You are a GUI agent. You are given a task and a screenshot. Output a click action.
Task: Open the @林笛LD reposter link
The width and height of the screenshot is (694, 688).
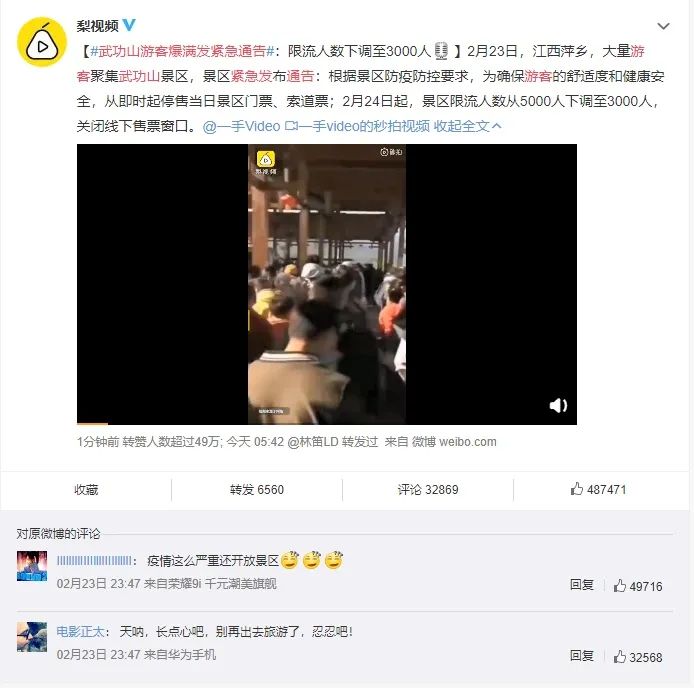click(313, 442)
